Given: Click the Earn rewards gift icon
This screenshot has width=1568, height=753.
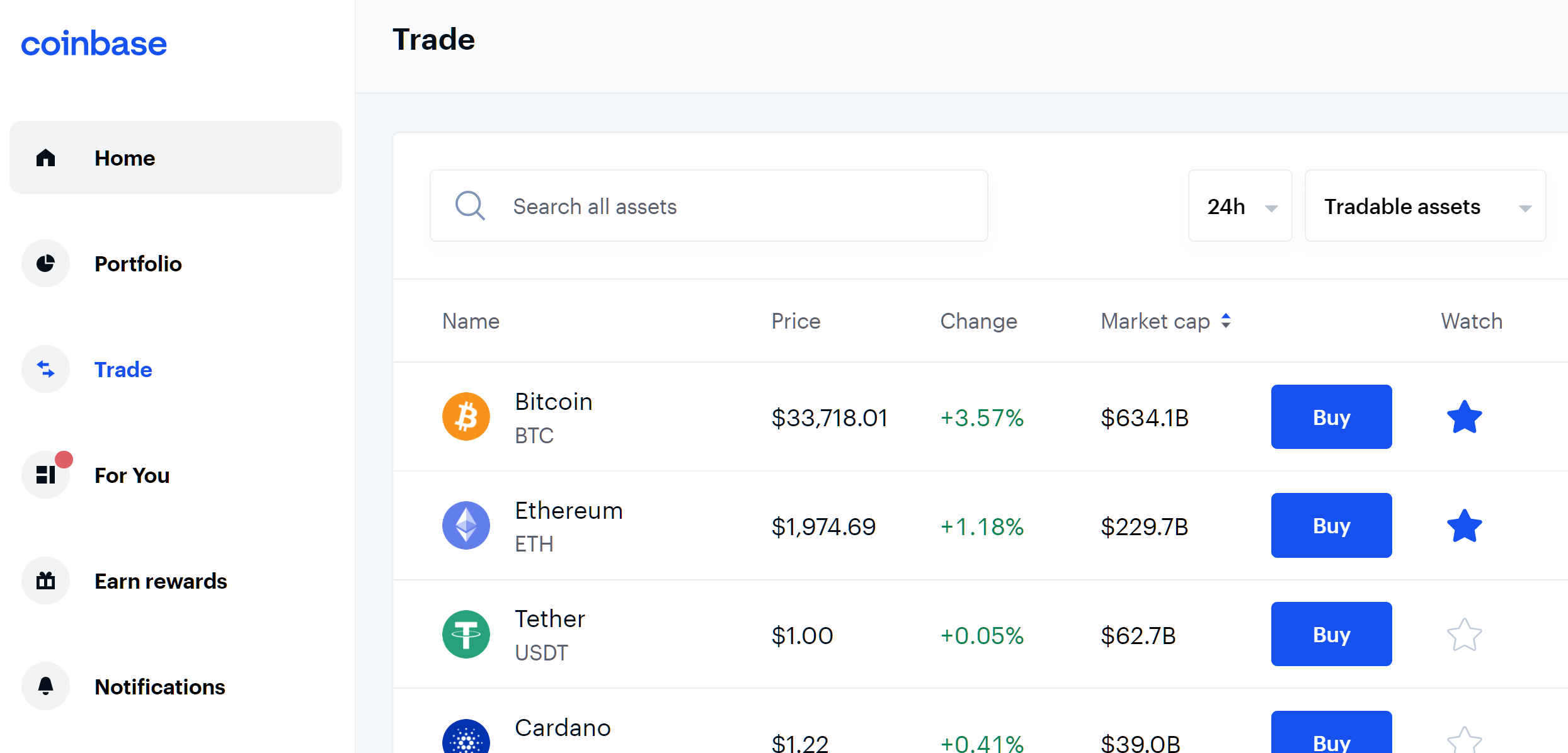Looking at the screenshot, I should (x=45, y=580).
